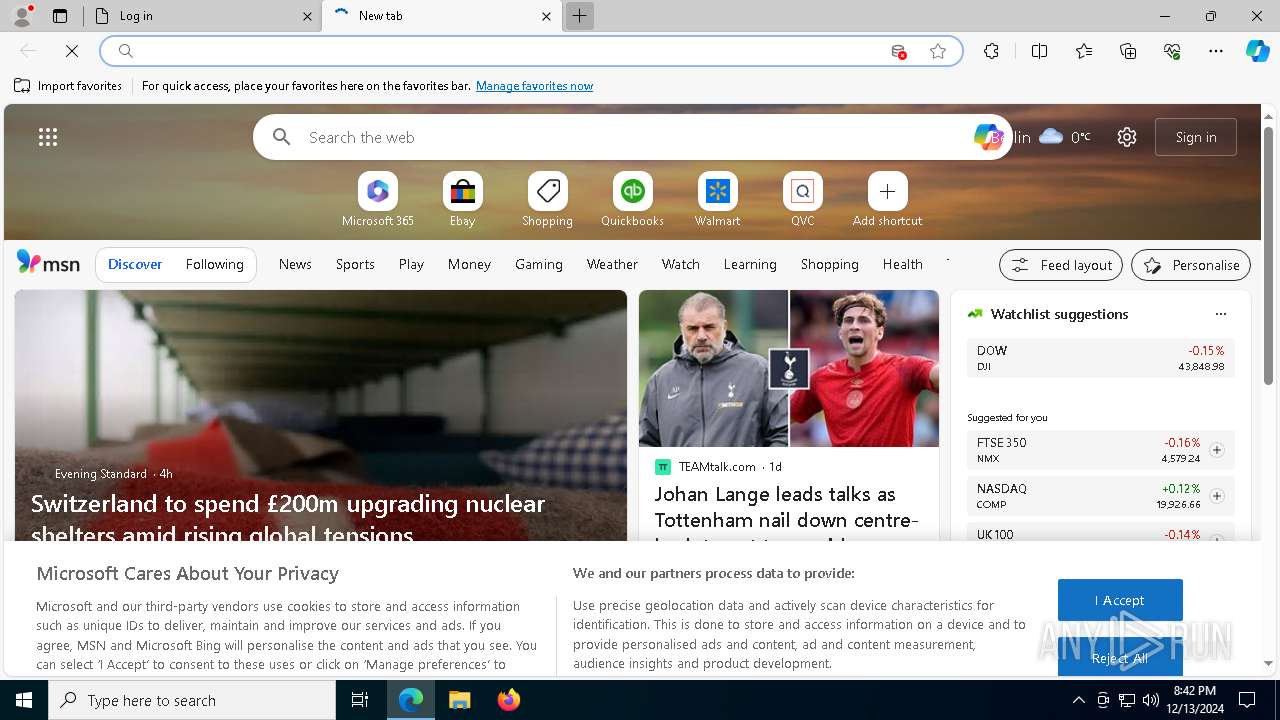1280x720 pixels.
Task: Add this page to favorites star
Action: pos(938,51)
